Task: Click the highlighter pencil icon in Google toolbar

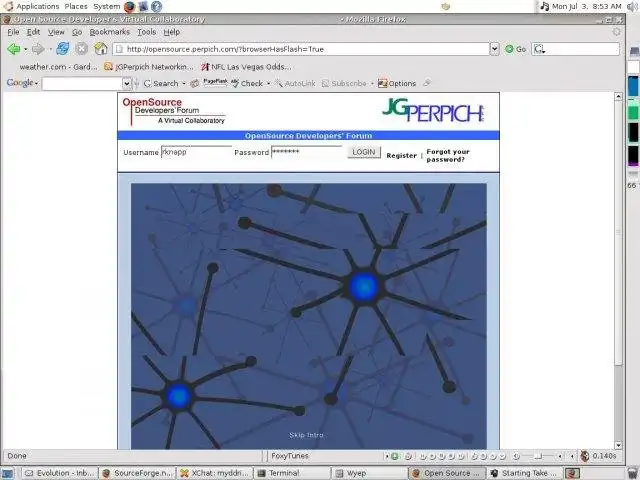Action: pos(427,83)
